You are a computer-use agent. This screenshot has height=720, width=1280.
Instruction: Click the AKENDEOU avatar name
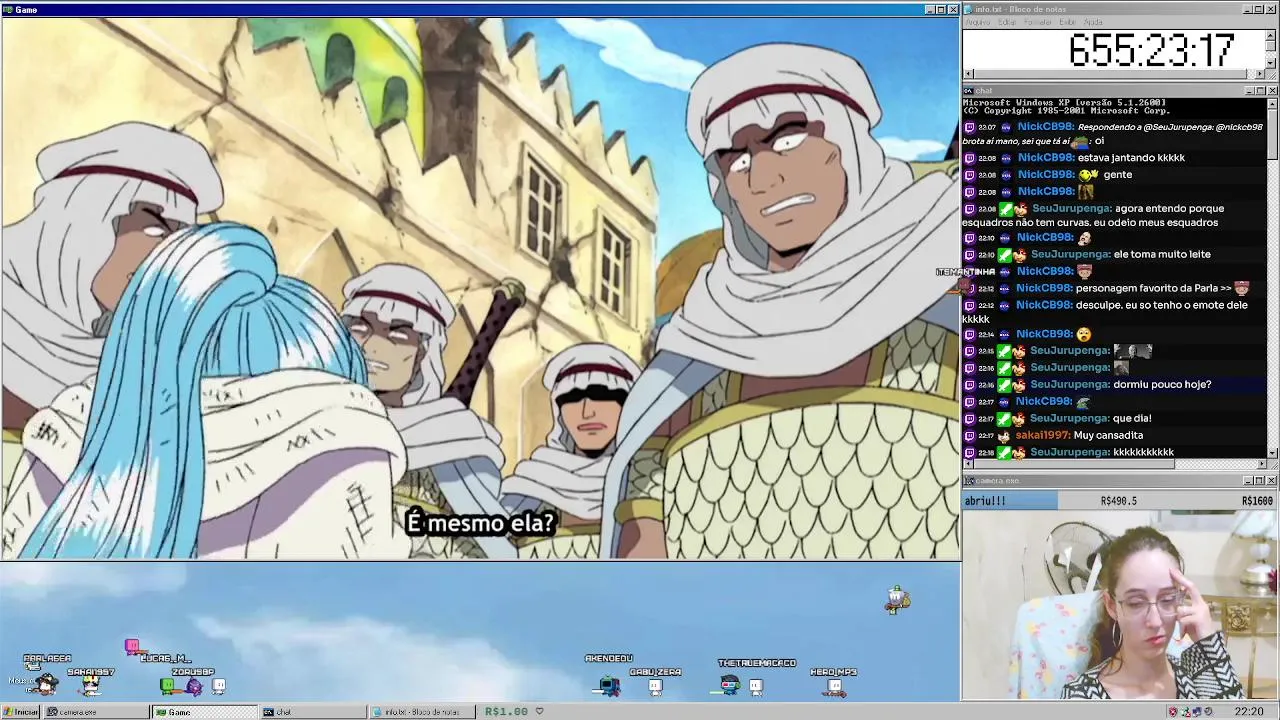pyautogui.click(x=609, y=659)
